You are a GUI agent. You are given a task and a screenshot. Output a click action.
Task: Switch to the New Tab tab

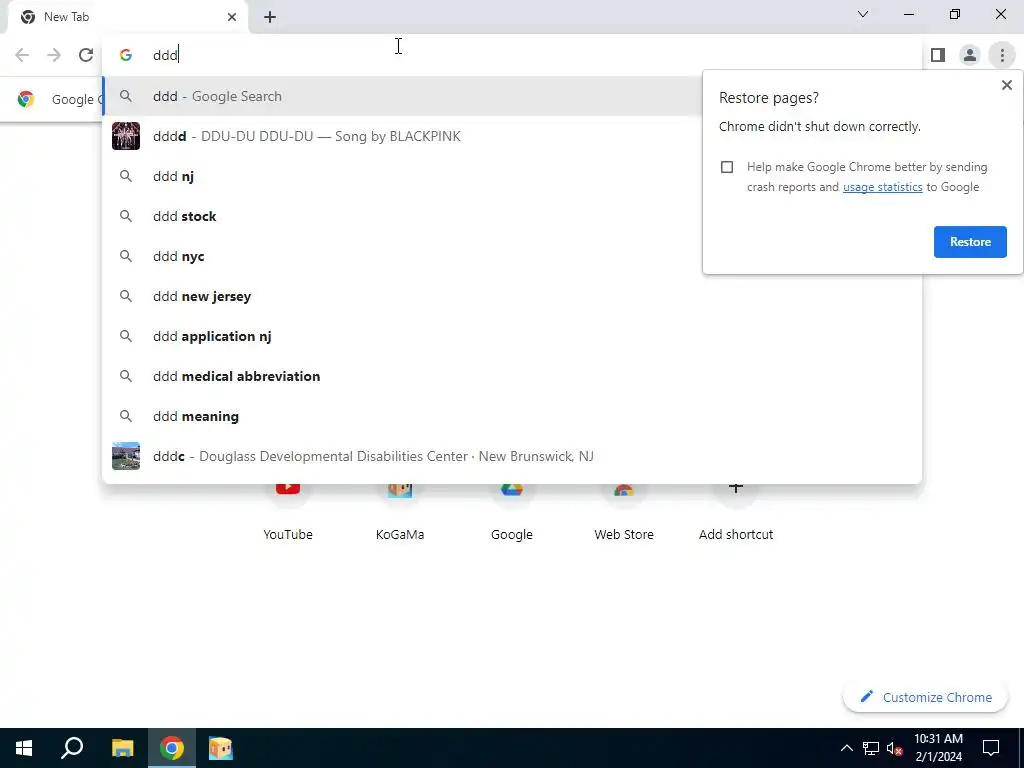pos(127,18)
